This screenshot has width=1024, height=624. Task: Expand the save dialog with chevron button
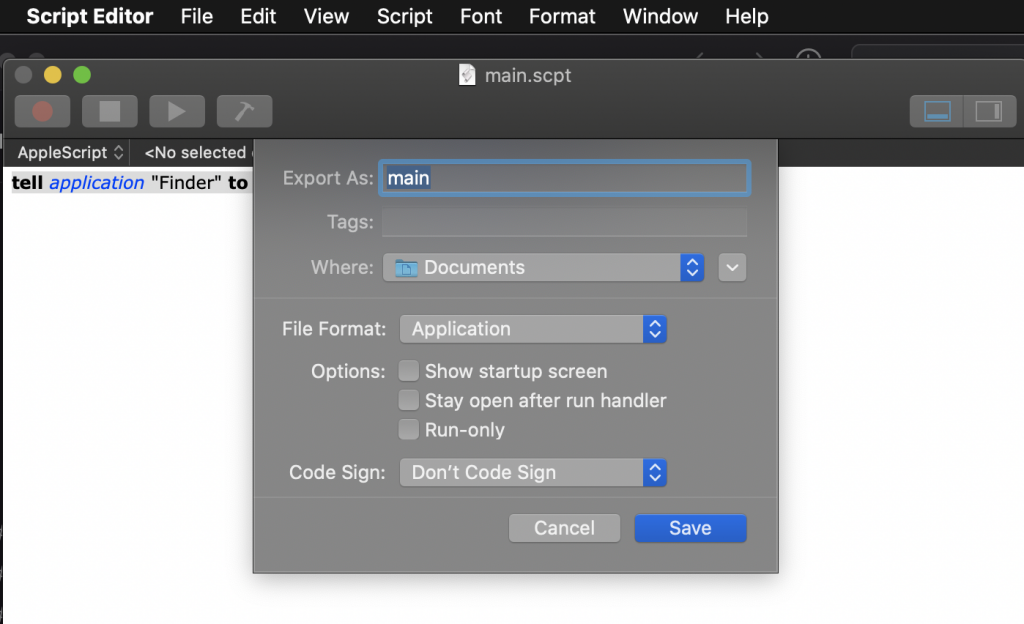pos(732,268)
